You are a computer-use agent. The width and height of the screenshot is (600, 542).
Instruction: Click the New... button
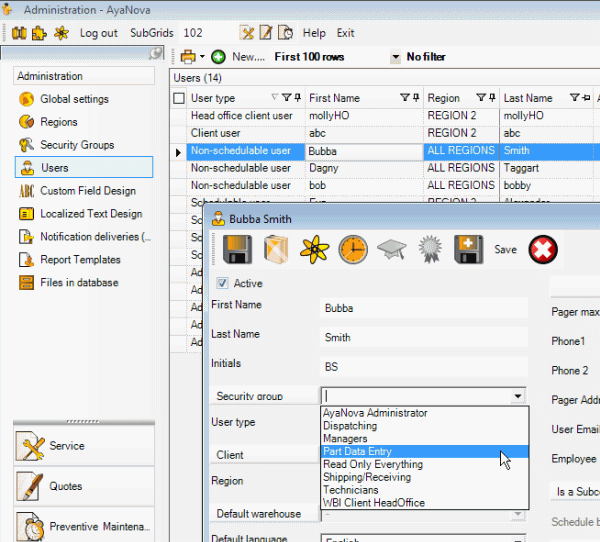[248, 57]
